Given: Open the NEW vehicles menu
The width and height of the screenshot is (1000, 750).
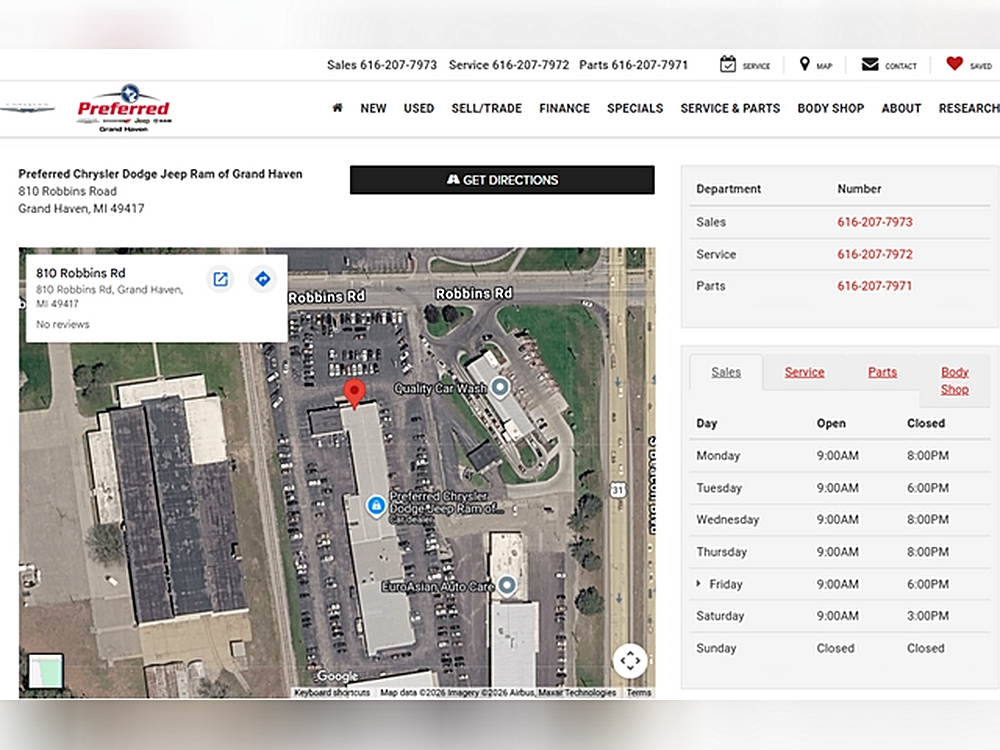Looking at the screenshot, I should [373, 108].
